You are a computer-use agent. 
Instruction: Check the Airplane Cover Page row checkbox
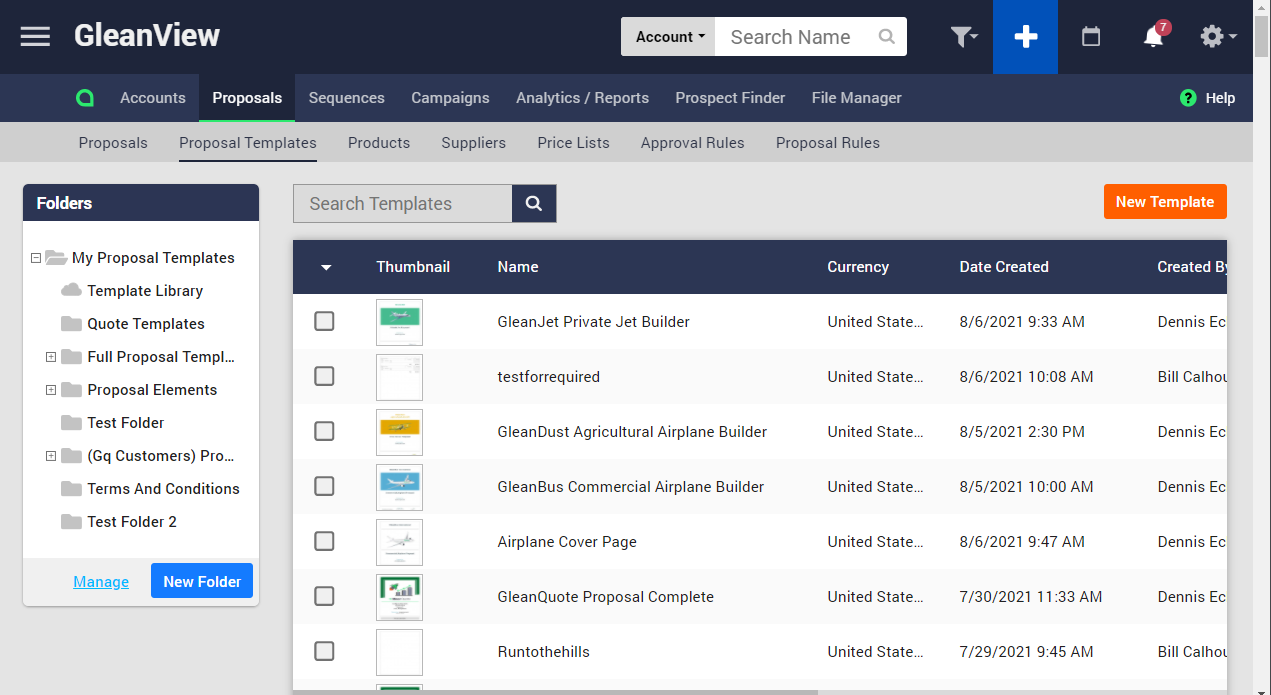pos(324,541)
